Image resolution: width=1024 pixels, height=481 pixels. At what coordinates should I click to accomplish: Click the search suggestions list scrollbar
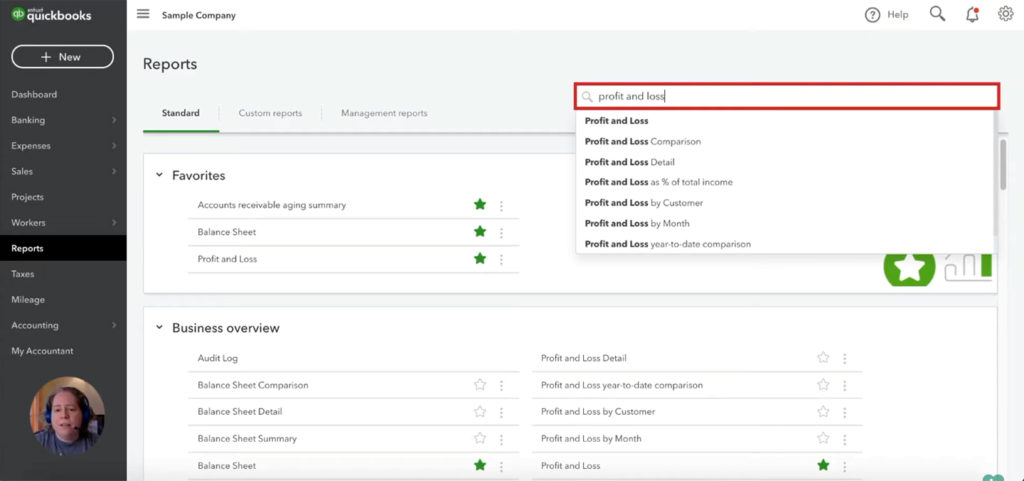[x=1003, y=166]
